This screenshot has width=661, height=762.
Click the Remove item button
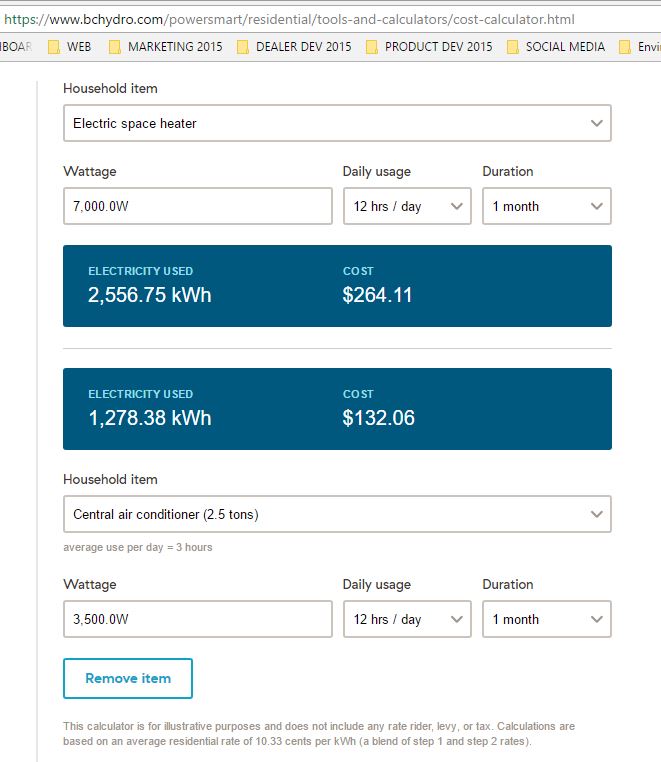(x=128, y=678)
